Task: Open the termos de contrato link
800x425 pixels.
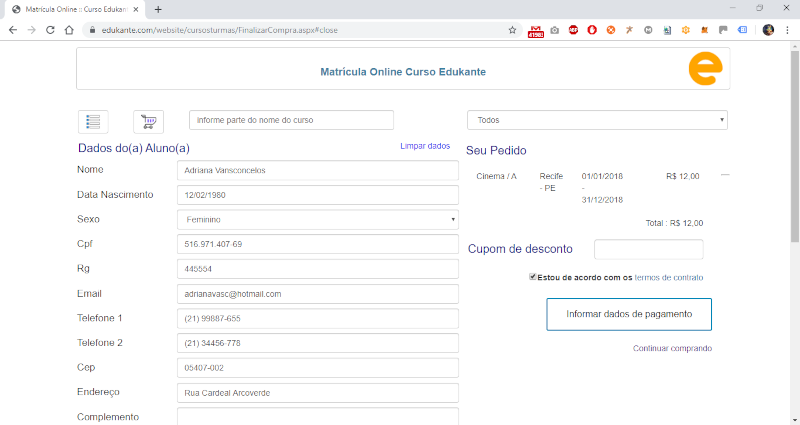Action: (x=669, y=278)
